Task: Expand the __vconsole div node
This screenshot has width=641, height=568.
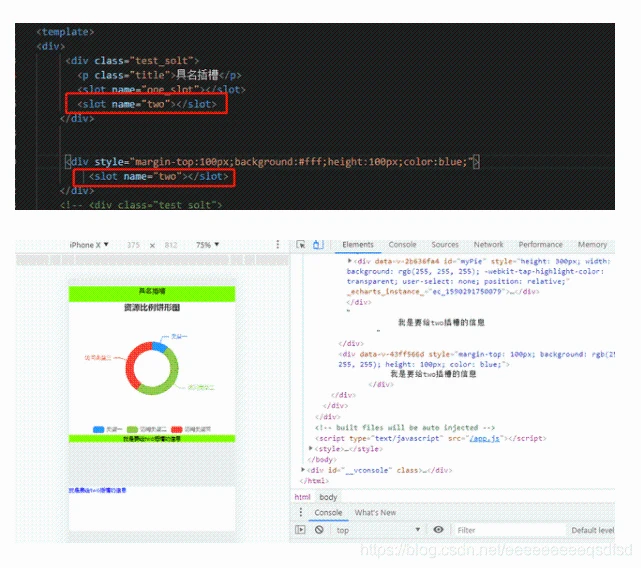Action: point(304,469)
